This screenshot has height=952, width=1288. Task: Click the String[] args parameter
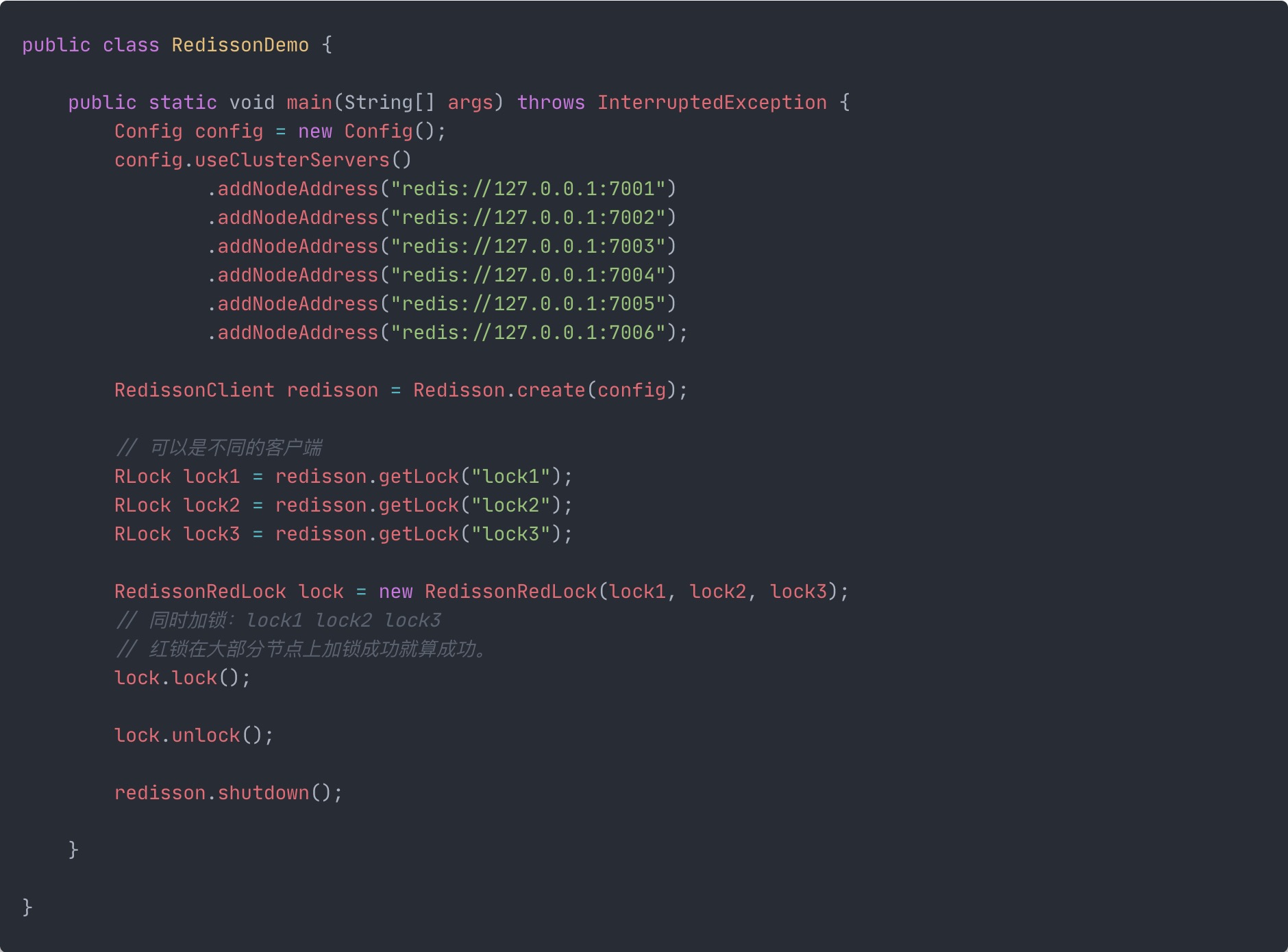click(419, 103)
